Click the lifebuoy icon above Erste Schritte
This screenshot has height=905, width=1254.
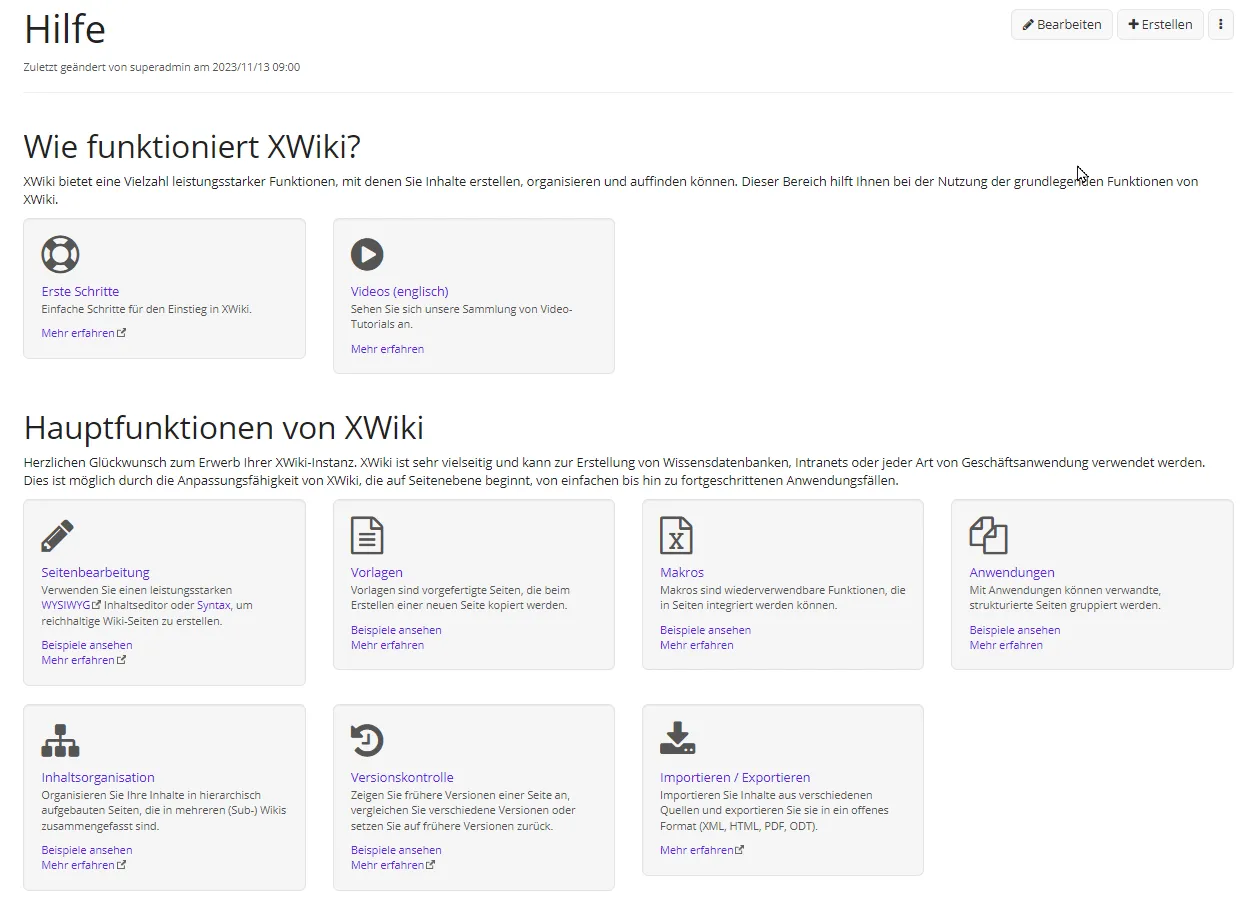click(60, 254)
